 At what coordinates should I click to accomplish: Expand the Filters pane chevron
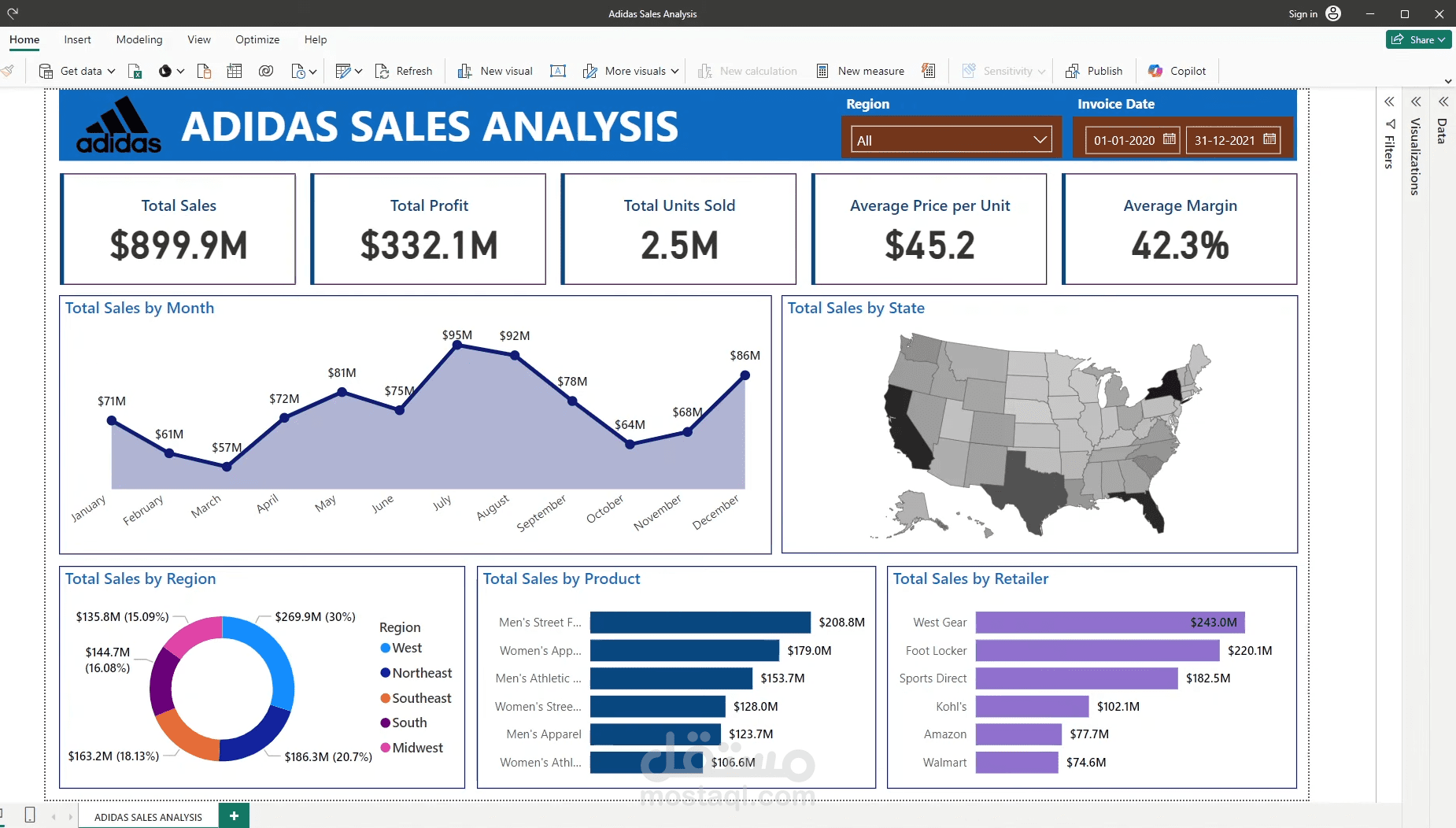[1390, 102]
